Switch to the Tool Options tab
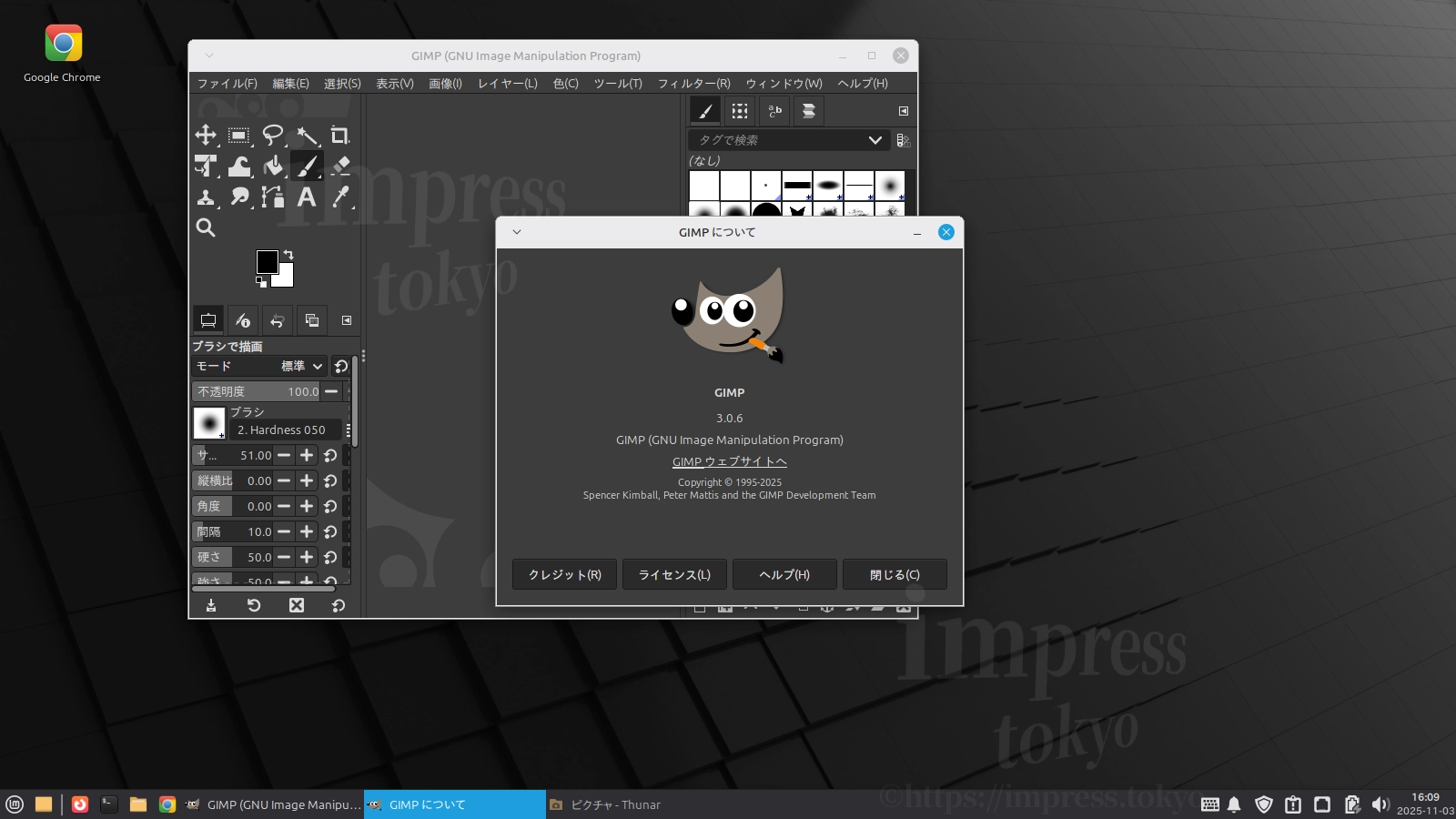Screen dimensions: 1456x819 208,320
